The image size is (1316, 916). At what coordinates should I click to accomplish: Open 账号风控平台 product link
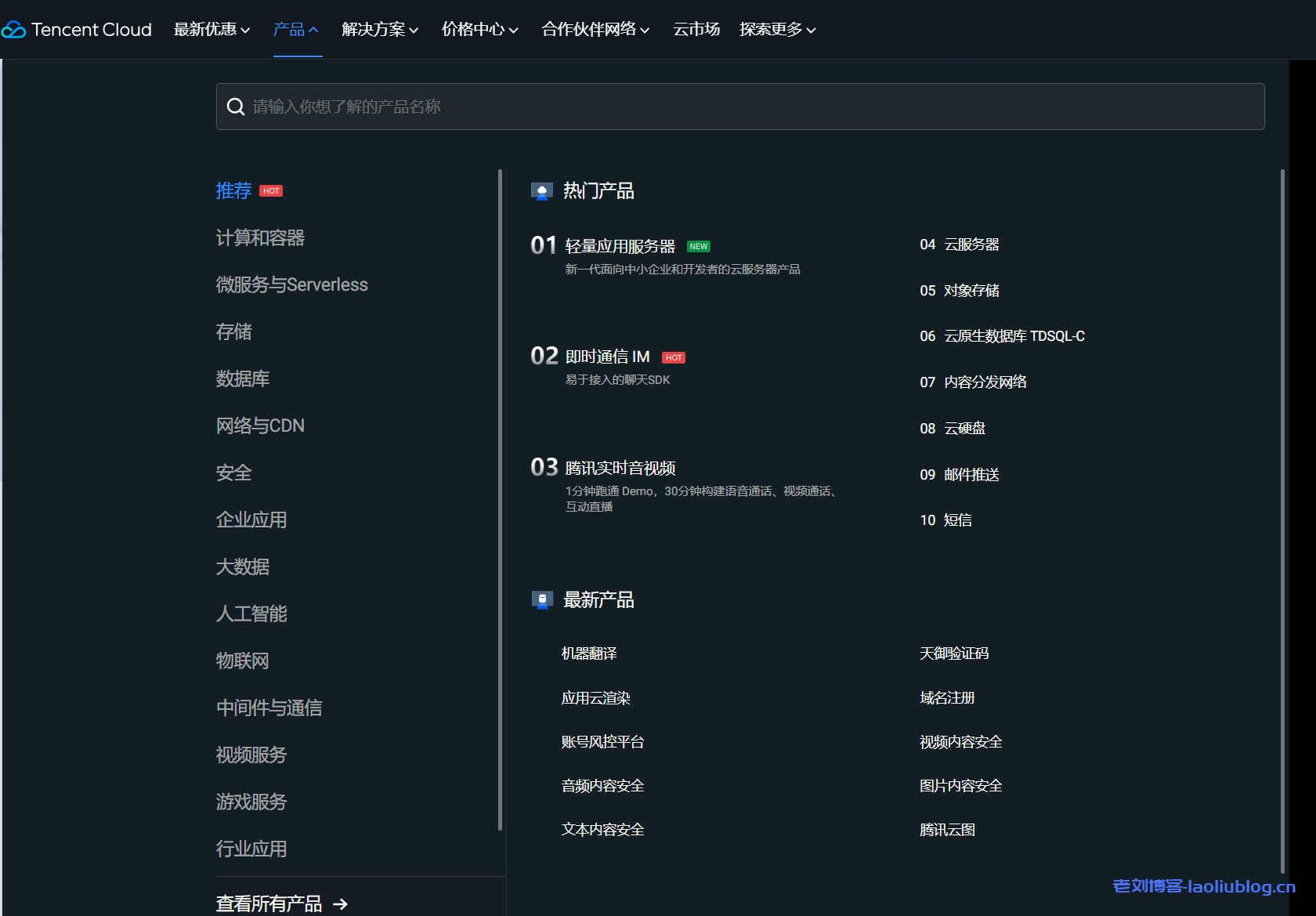[x=603, y=742]
